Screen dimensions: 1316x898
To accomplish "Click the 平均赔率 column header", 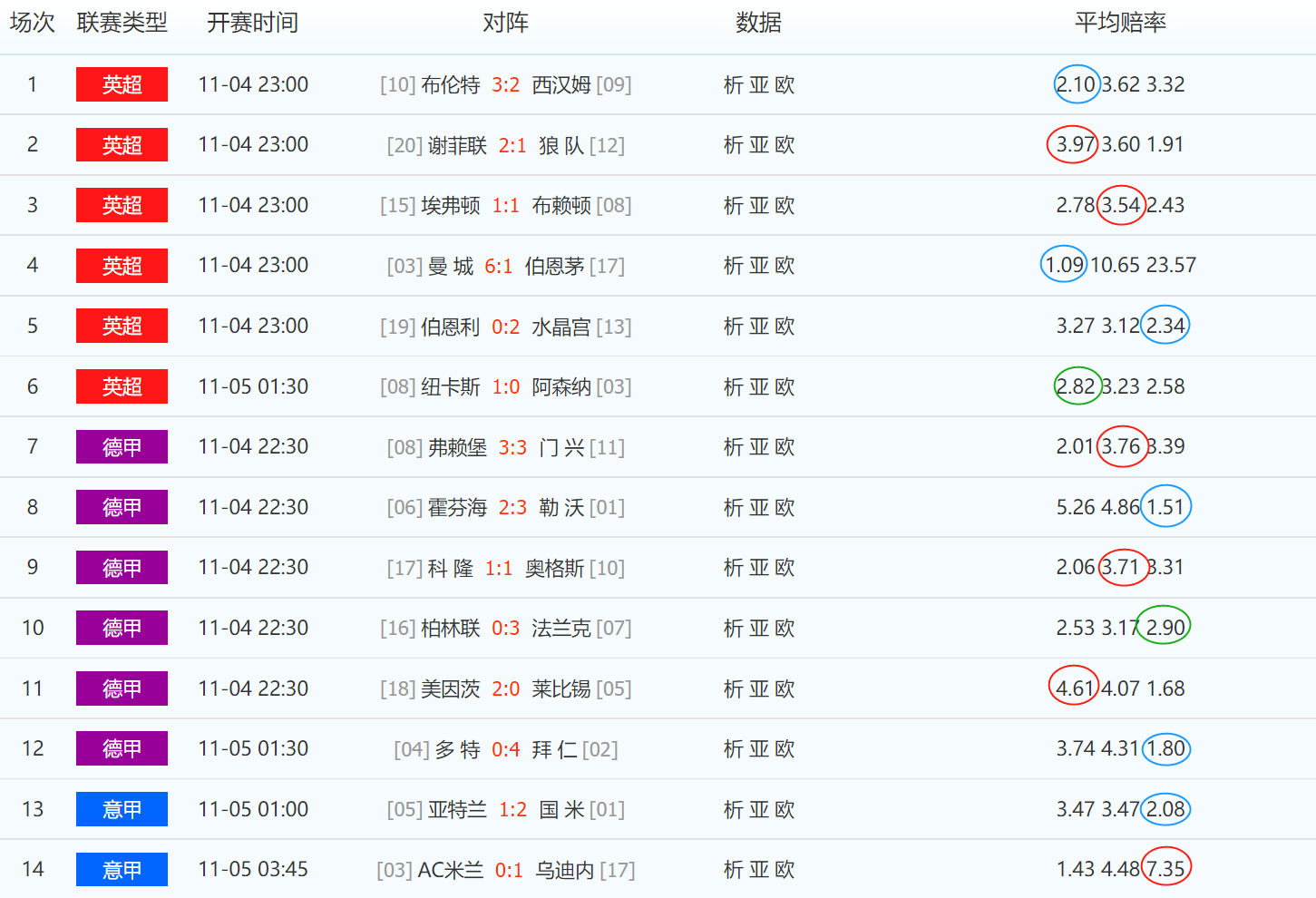I will (1121, 23).
